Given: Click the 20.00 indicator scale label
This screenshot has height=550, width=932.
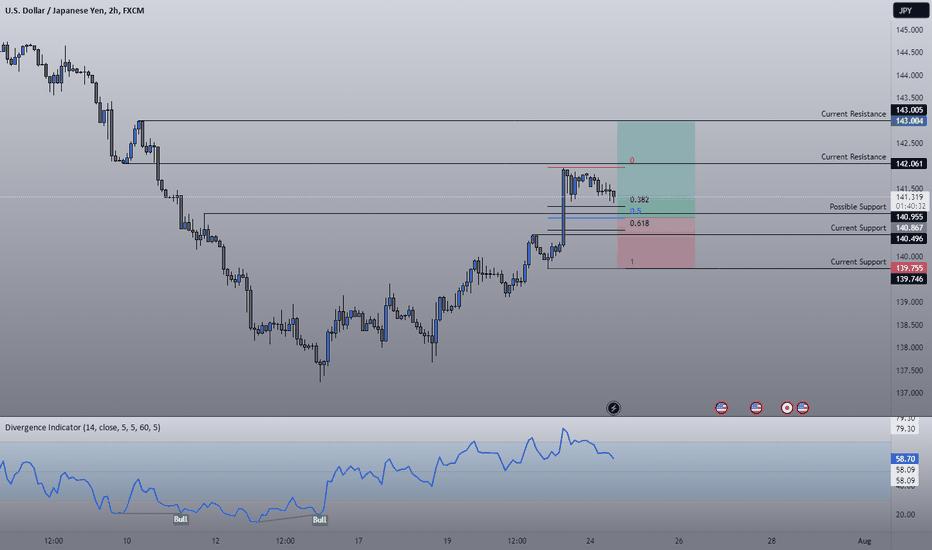Looking at the screenshot, I should (x=905, y=515).
